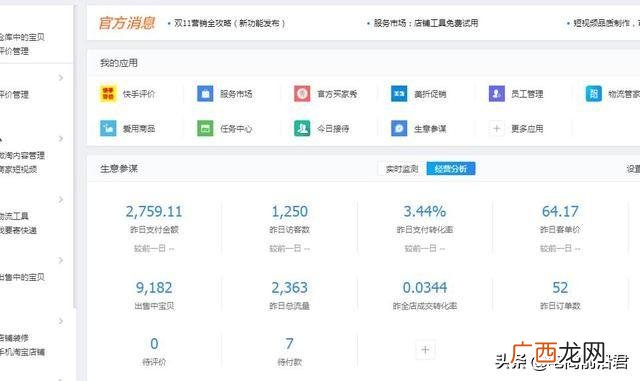The height and width of the screenshot is (381, 640).
Task: Expand the sidebar chevron above 微淘内容管理
Action: 61,139
